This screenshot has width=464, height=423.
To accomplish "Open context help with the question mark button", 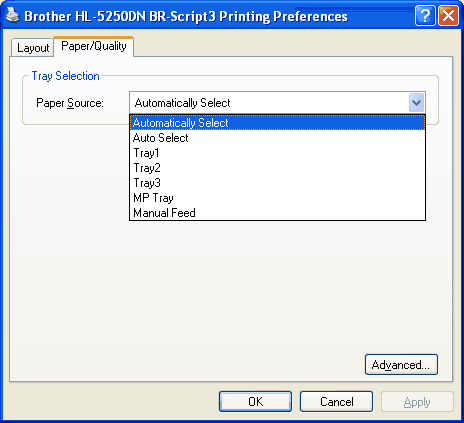I will point(425,15).
